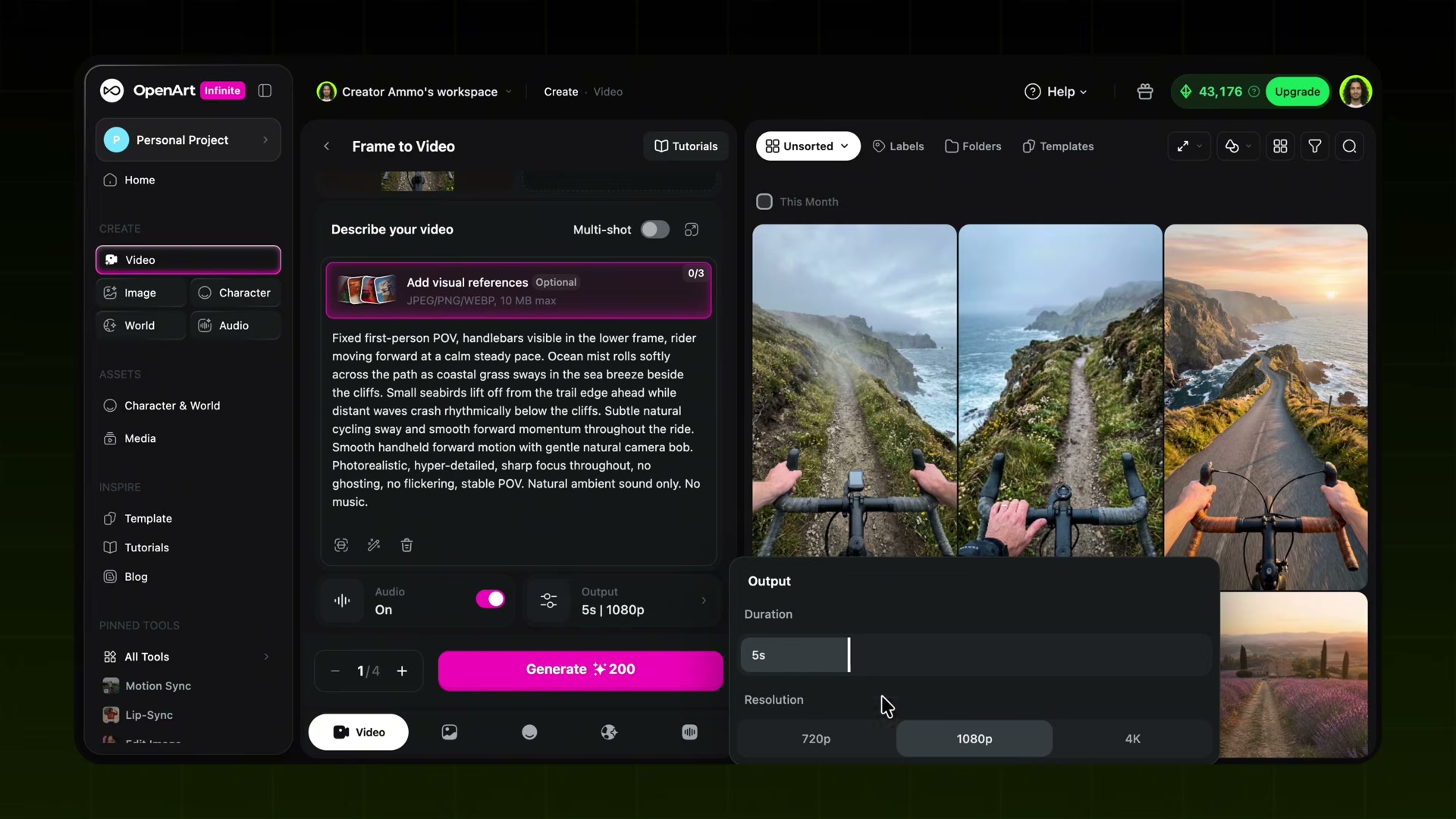Expand the All Tools list
This screenshot has height=819, width=1456.
pyautogui.click(x=188, y=657)
